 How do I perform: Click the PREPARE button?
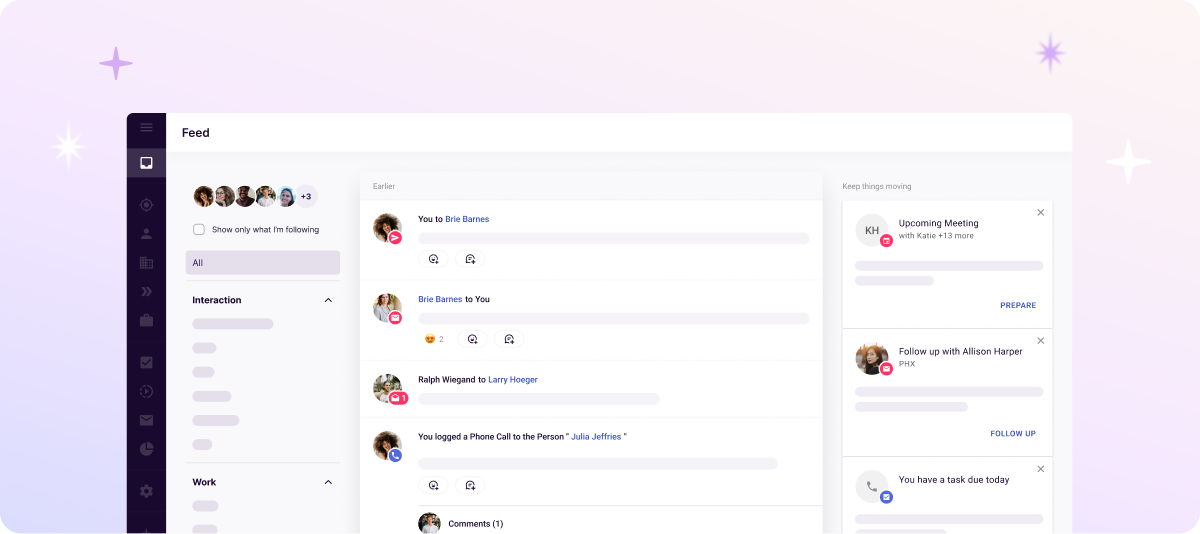1018,305
